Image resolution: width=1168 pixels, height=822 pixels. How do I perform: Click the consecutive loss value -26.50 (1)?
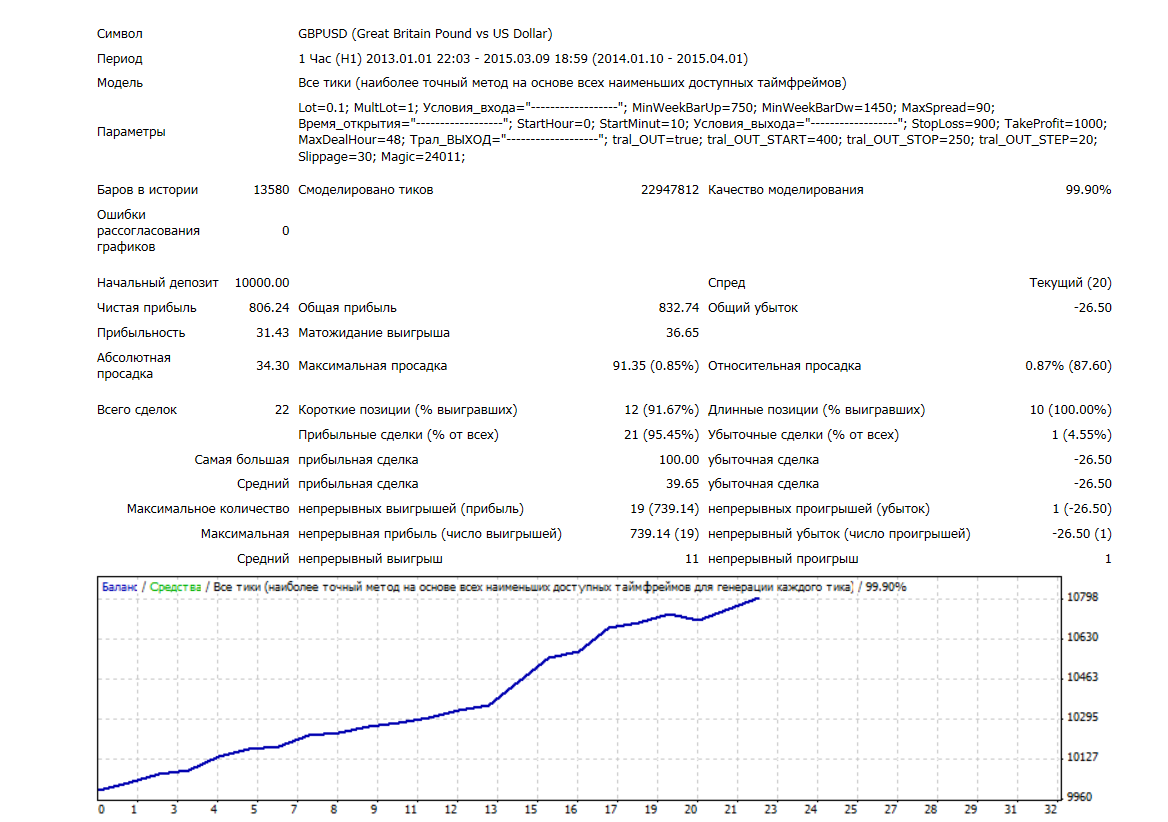pyautogui.click(x=1082, y=534)
